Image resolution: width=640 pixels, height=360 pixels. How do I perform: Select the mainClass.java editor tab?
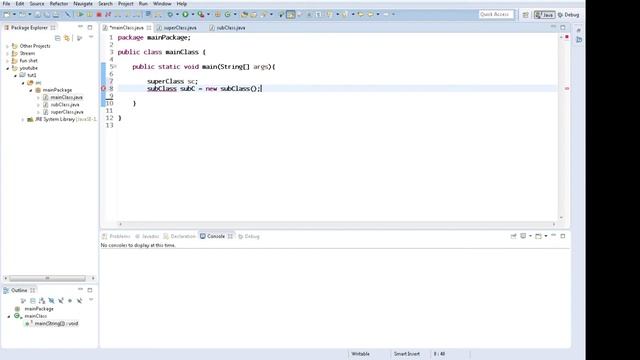point(127,28)
